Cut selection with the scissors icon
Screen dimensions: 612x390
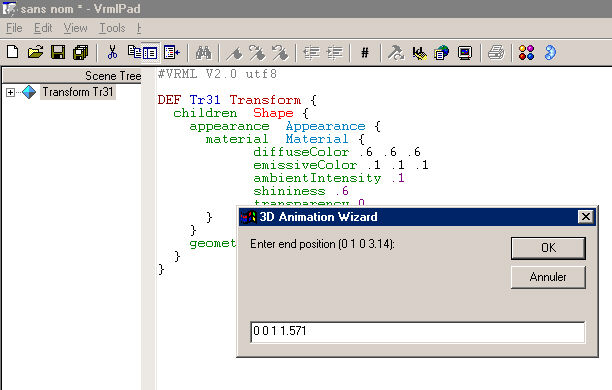(x=112, y=52)
